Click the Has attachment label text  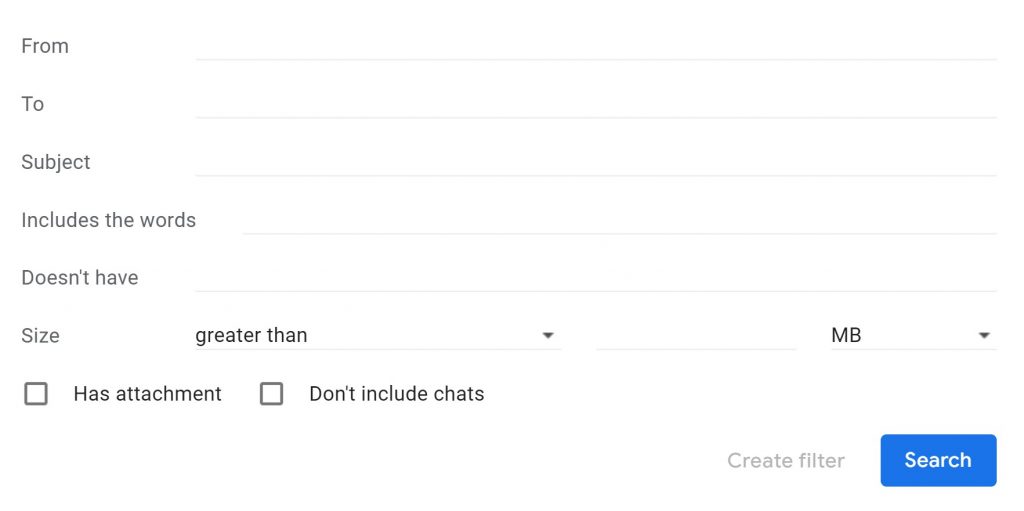point(148,394)
